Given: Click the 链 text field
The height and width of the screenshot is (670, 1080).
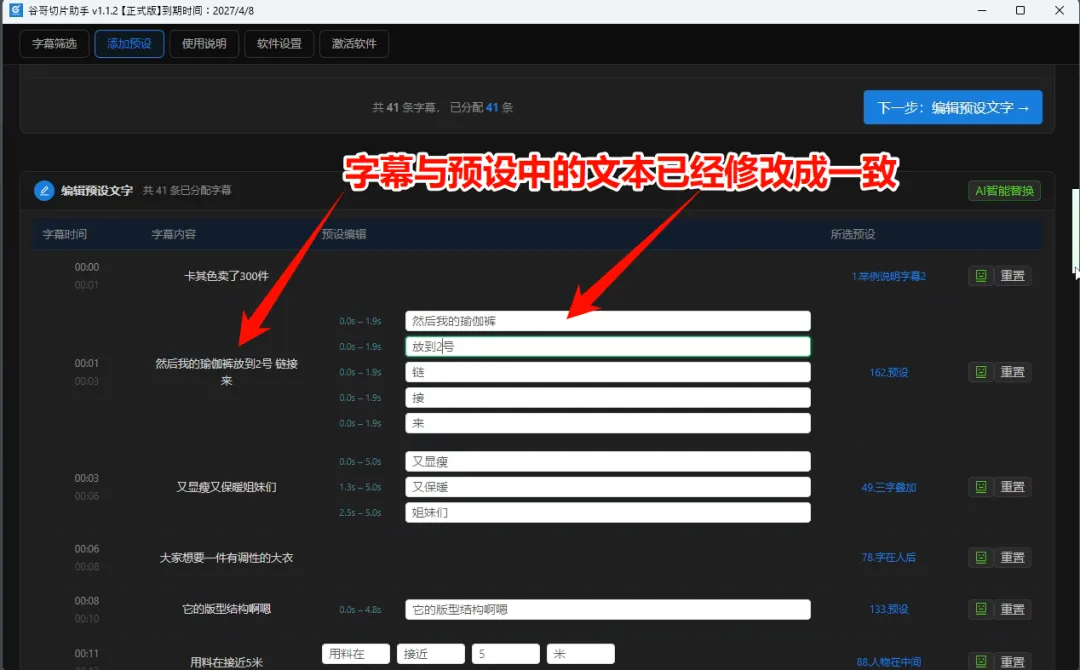Looking at the screenshot, I should [608, 372].
